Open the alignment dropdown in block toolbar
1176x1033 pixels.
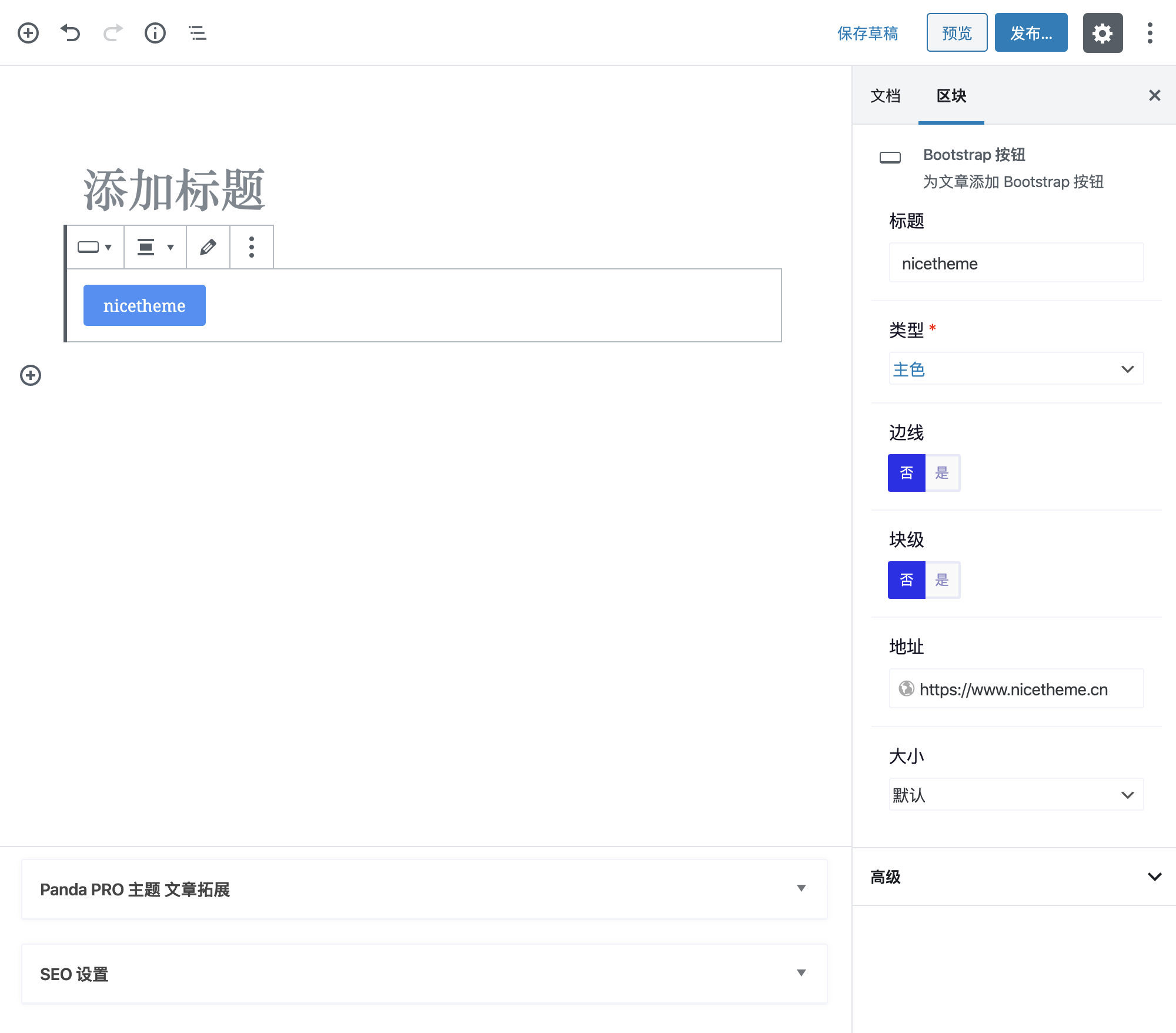point(155,247)
